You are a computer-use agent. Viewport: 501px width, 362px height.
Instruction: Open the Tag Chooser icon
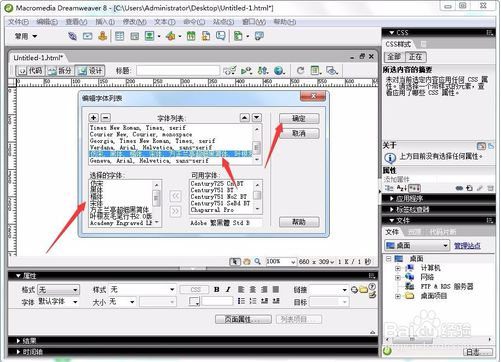[259, 36]
